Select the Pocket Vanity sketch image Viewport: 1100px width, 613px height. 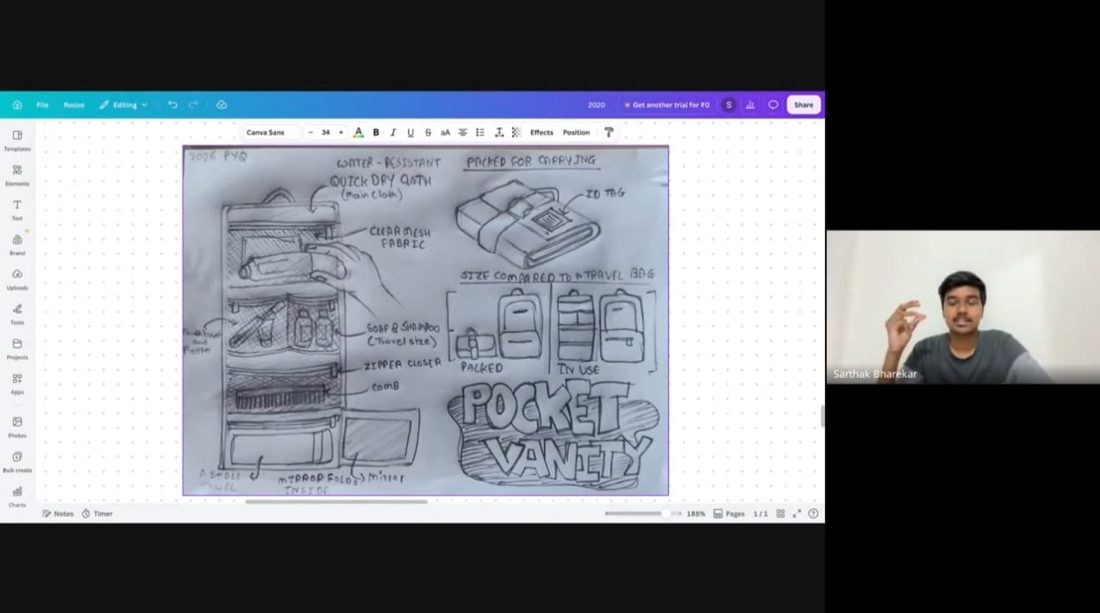pyautogui.click(x=426, y=321)
